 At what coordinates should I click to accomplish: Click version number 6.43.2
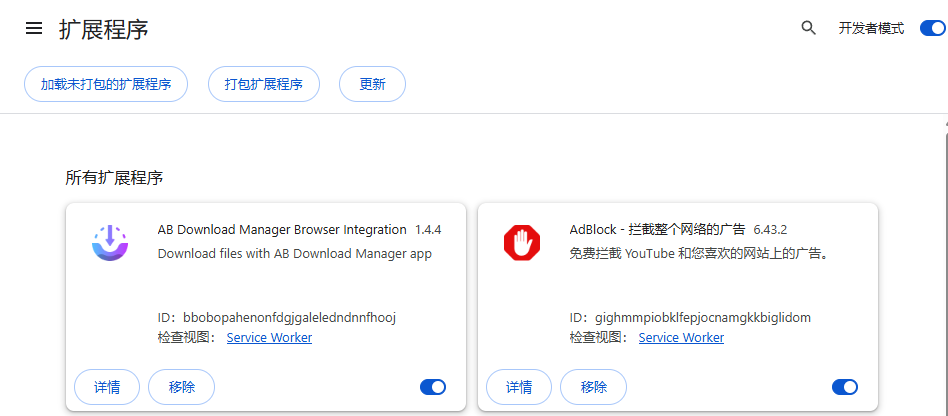[x=770, y=230]
